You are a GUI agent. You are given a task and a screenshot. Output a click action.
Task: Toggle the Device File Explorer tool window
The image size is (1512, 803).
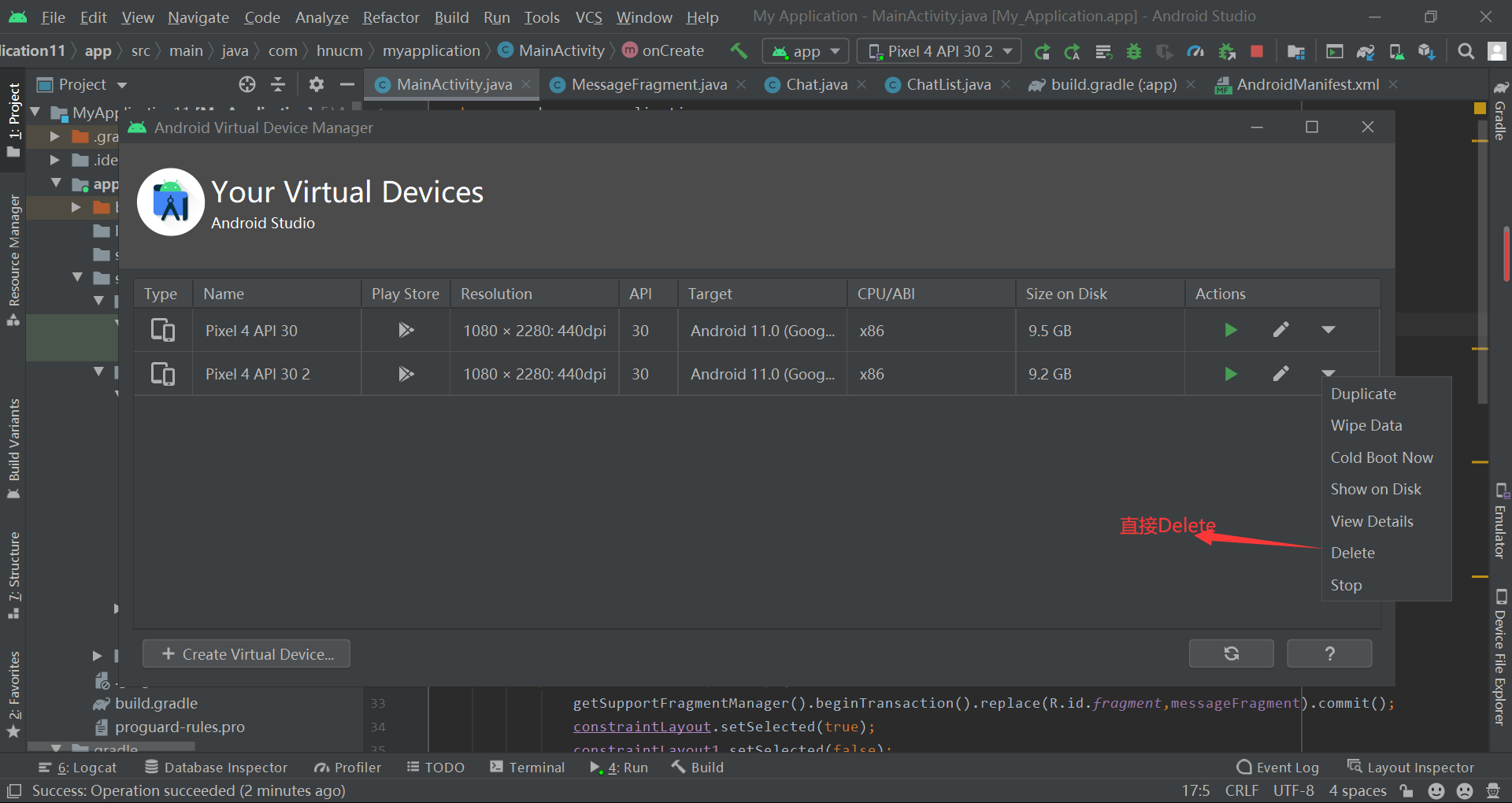pyautogui.click(x=1500, y=657)
